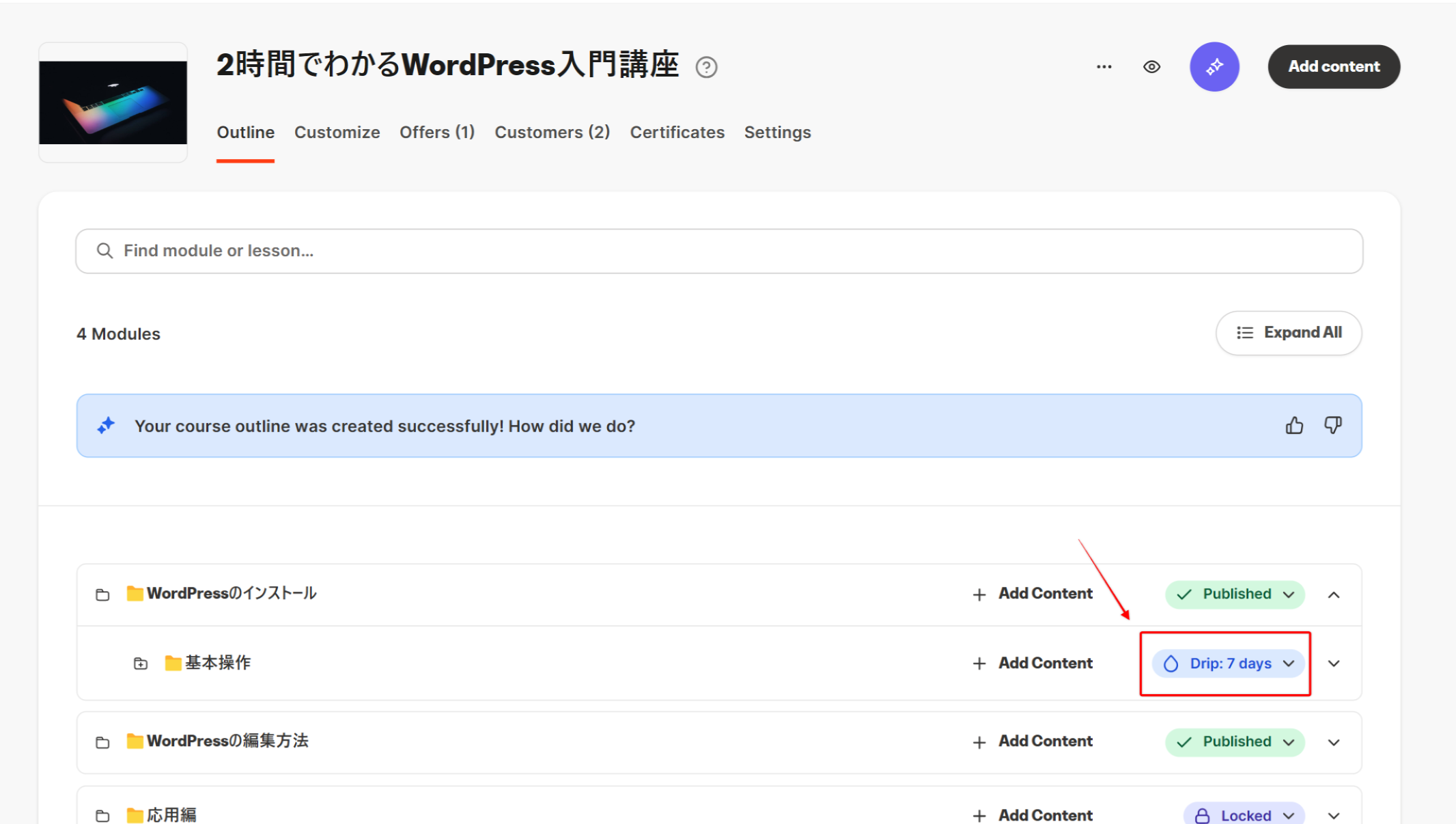Switch to the Customize tab
This screenshot has width=1456, height=824.
pyautogui.click(x=337, y=133)
